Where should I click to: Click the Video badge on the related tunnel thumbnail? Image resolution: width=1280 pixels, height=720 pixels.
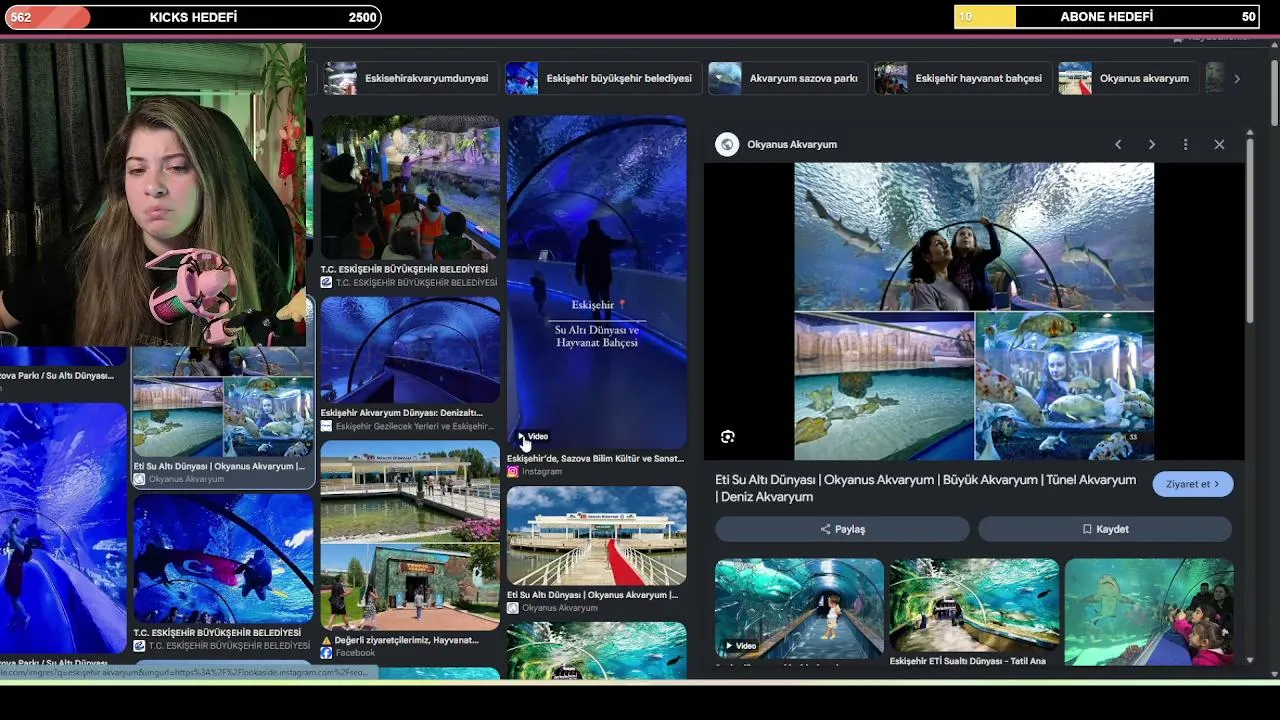pyautogui.click(x=741, y=646)
